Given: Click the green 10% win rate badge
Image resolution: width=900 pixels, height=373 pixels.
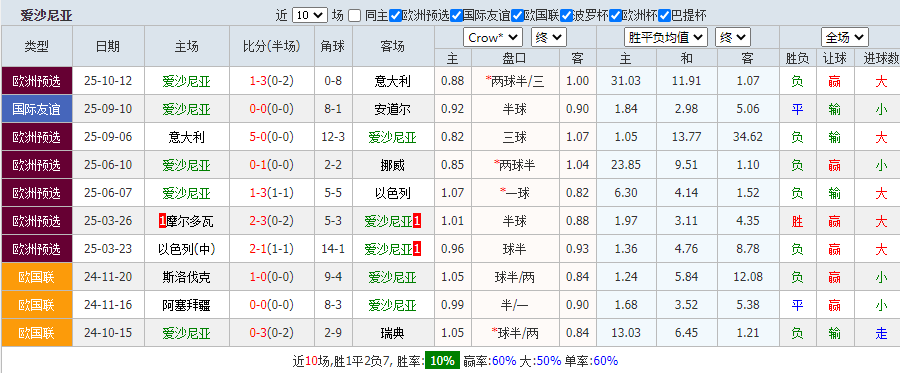Looking at the screenshot, I should [442, 361].
